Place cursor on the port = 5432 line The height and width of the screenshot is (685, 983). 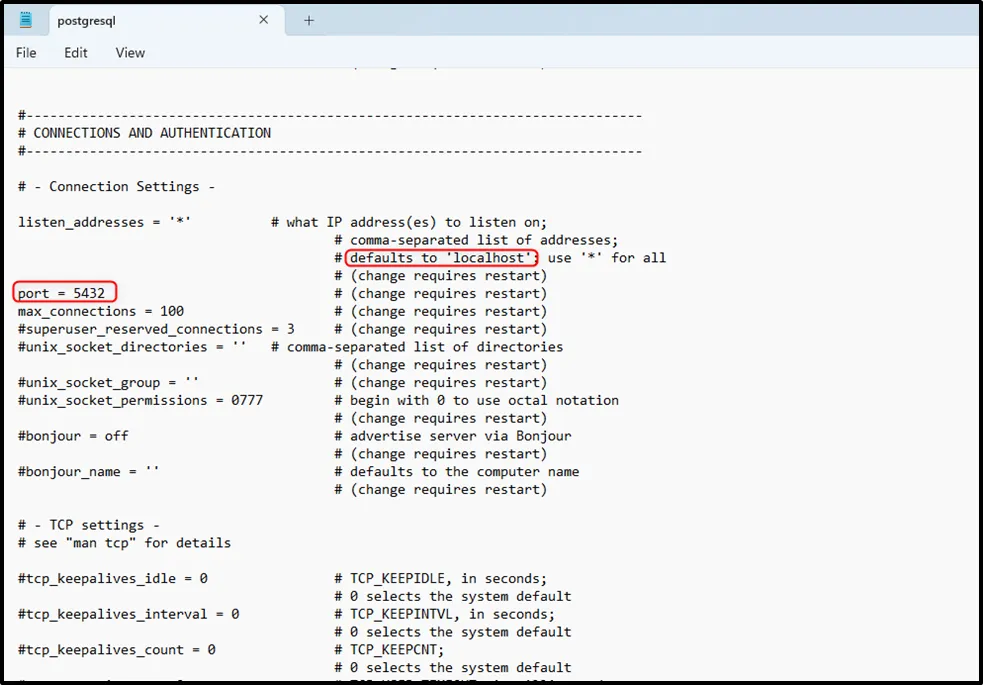point(62,294)
